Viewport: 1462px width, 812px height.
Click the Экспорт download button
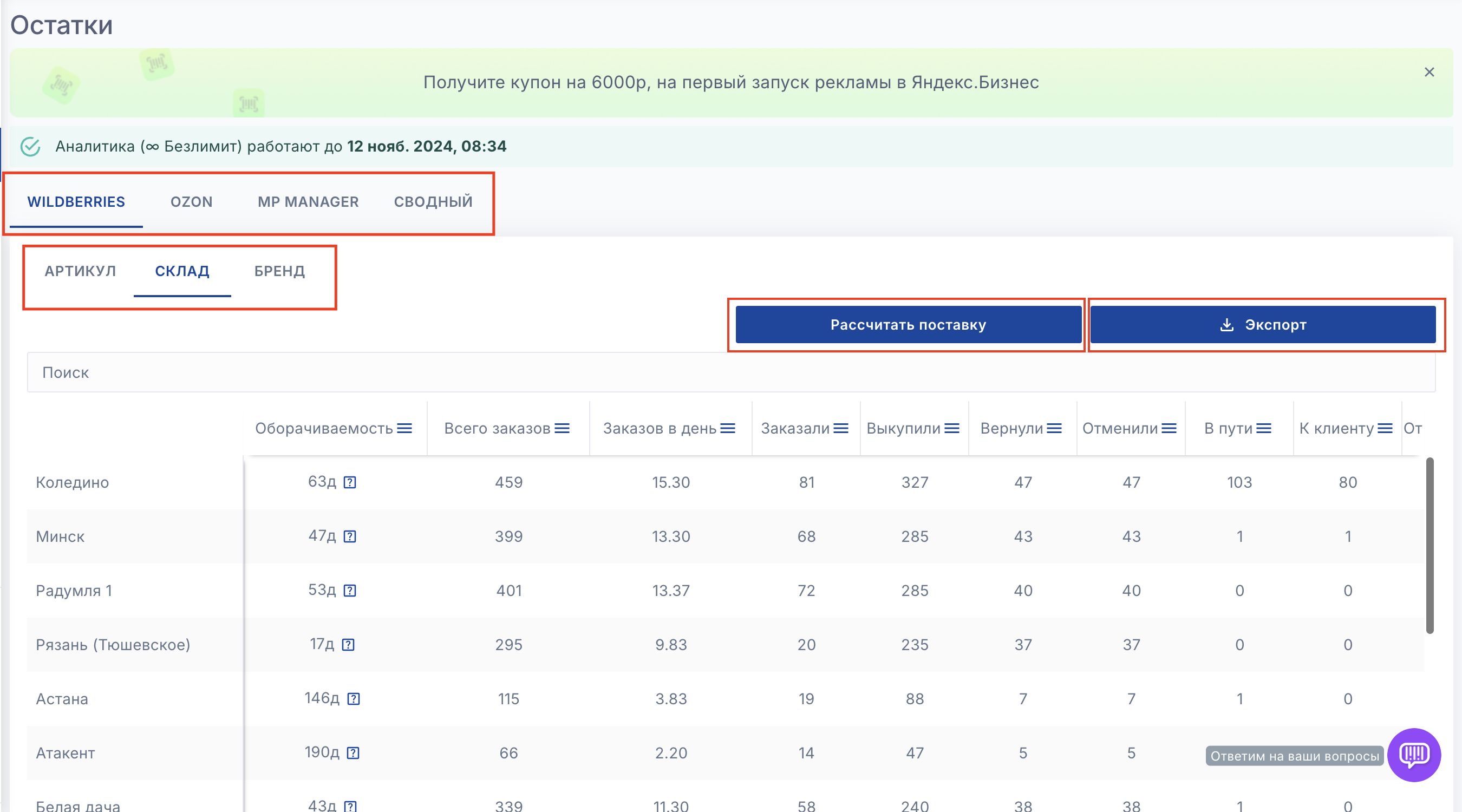(x=1262, y=325)
